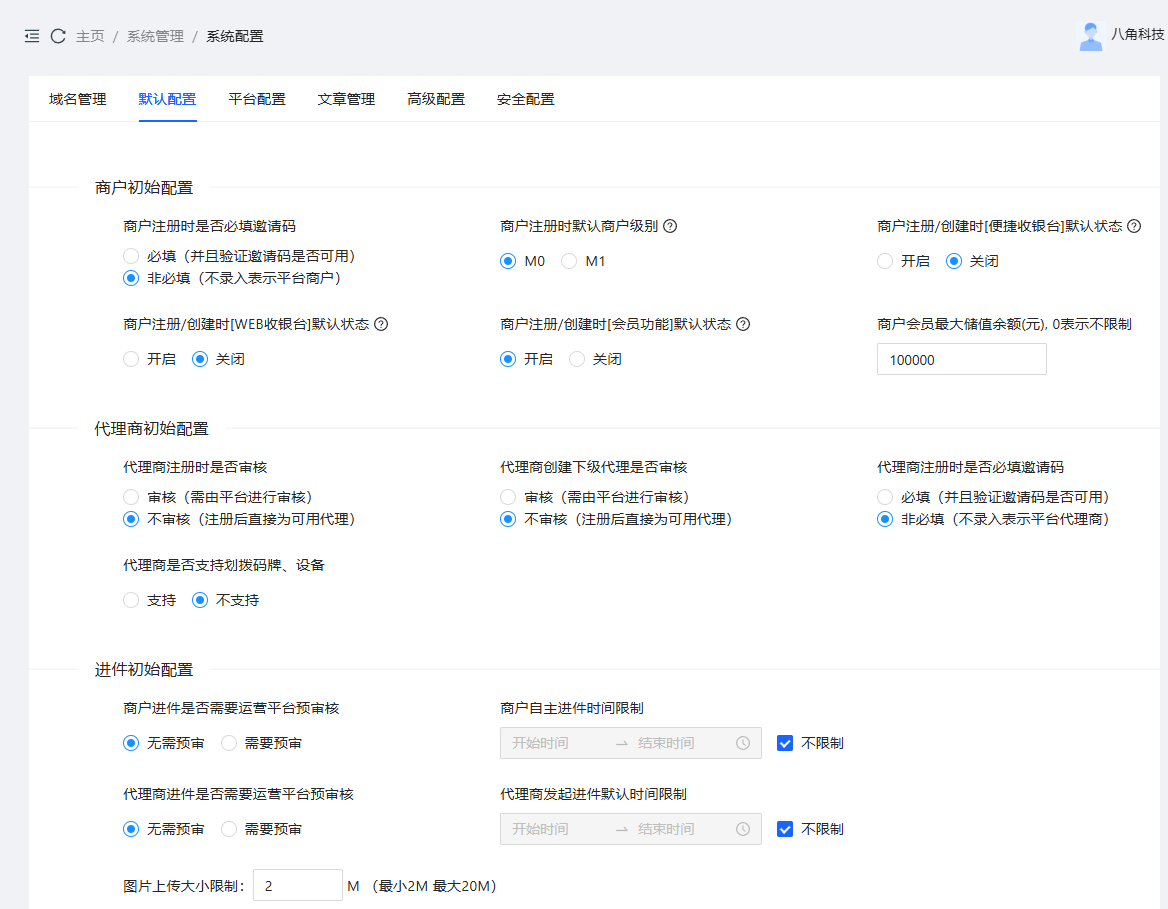The image size is (1168, 909).
Task: Select 必填 for 商户注册时是否必填邀请码
Action: pyautogui.click(x=131, y=256)
